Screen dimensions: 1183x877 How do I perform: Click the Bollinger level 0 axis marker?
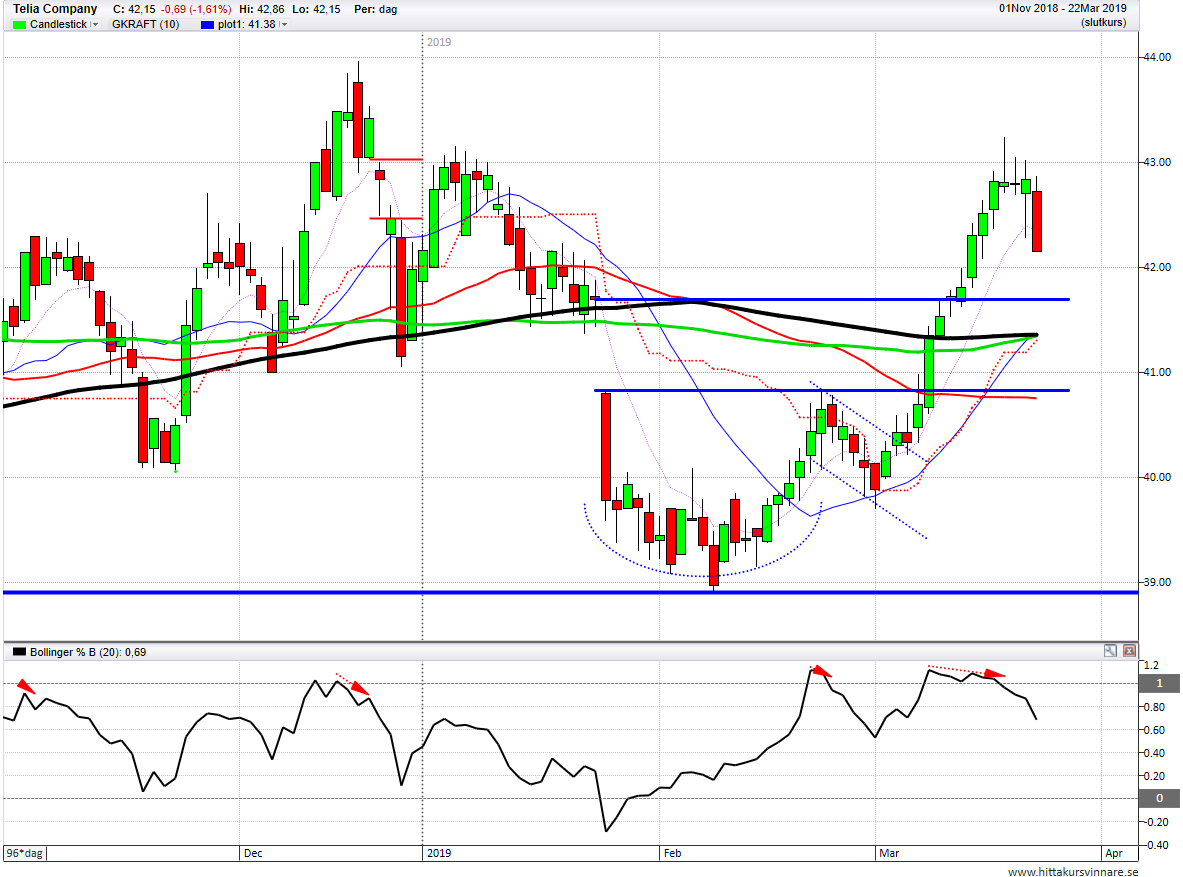1159,798
